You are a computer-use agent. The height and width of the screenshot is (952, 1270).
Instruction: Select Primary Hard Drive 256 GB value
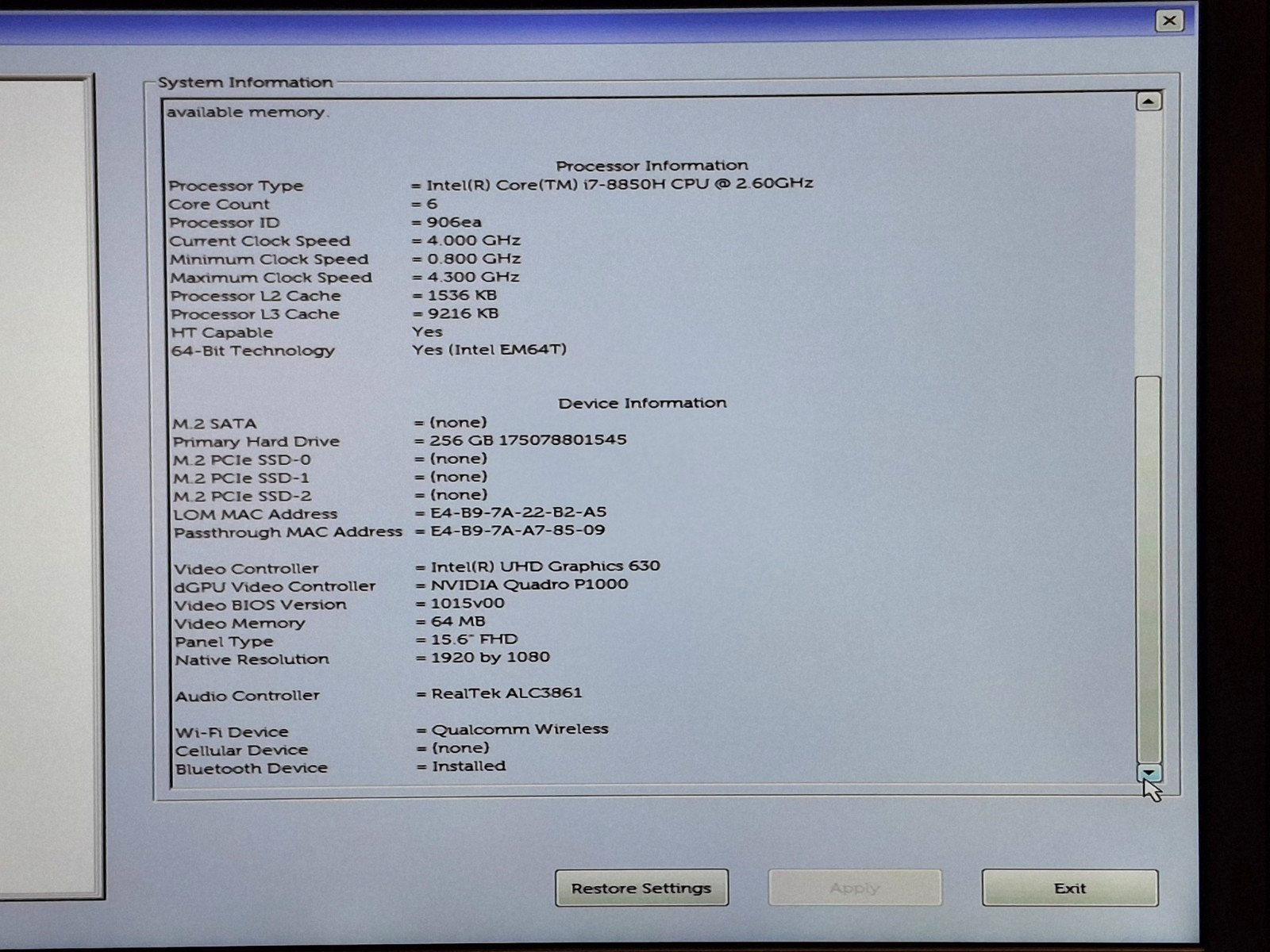(528, 440)
